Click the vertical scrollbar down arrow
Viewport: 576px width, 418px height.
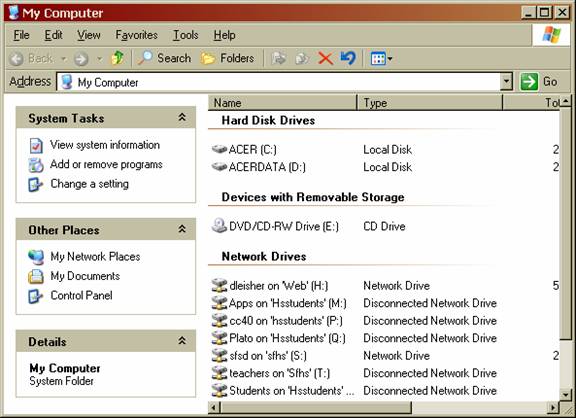[566, 395]
